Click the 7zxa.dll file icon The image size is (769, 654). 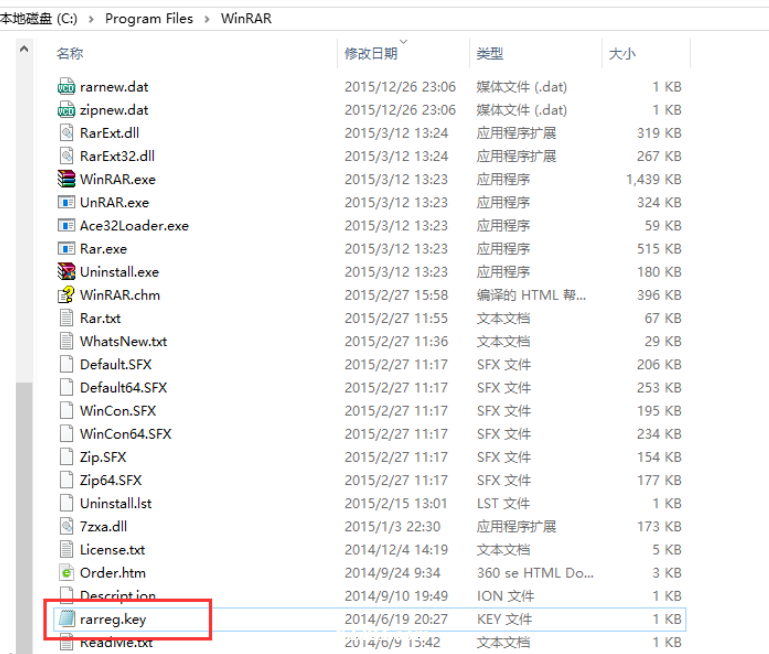click(x=66, y=527)
